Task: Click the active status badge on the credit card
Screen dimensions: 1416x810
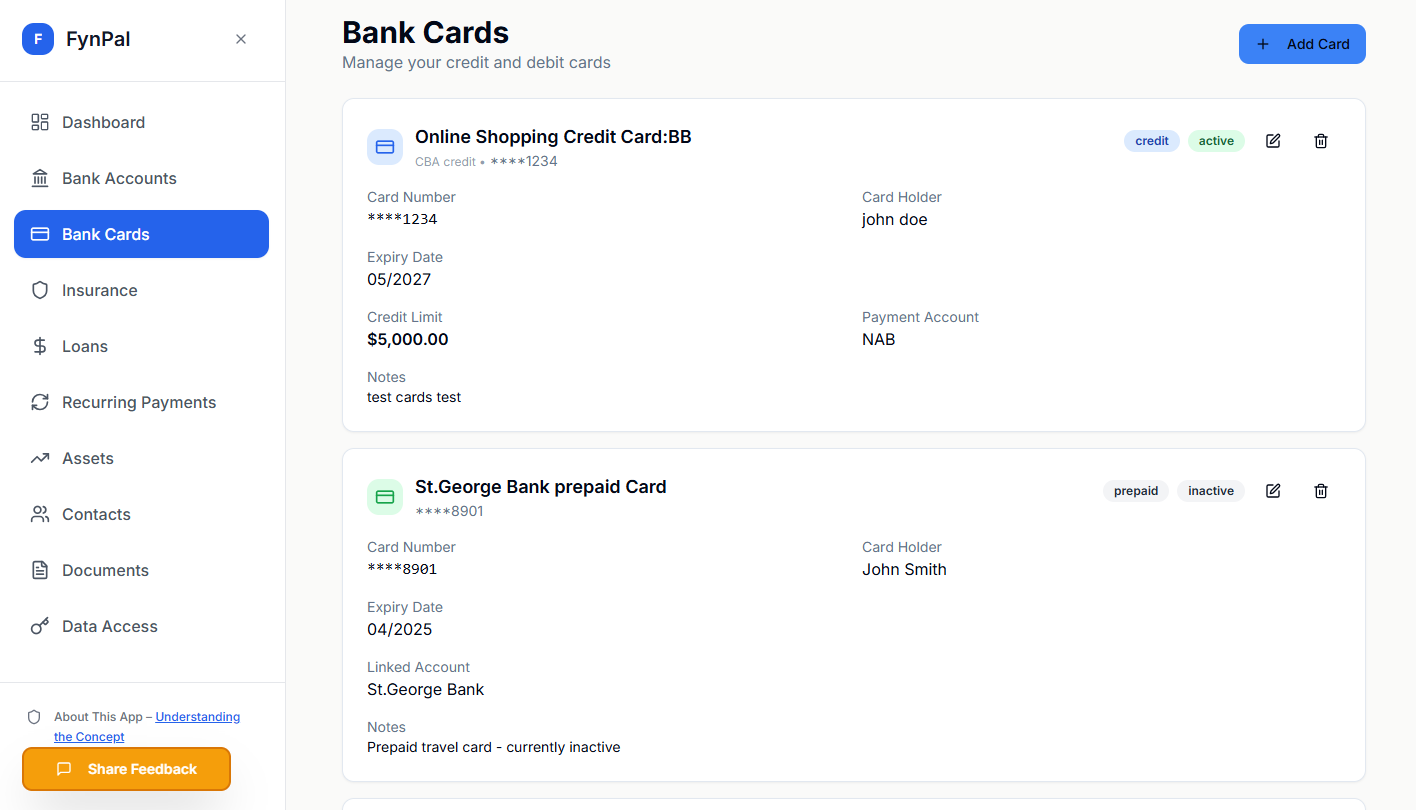Action: pyautogui.click(x=1216, y=140)
